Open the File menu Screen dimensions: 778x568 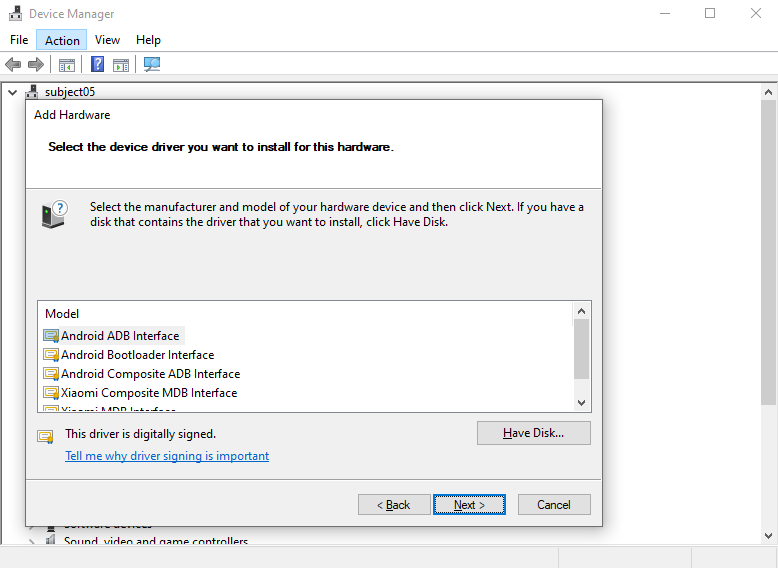click(x=19, y=40)
